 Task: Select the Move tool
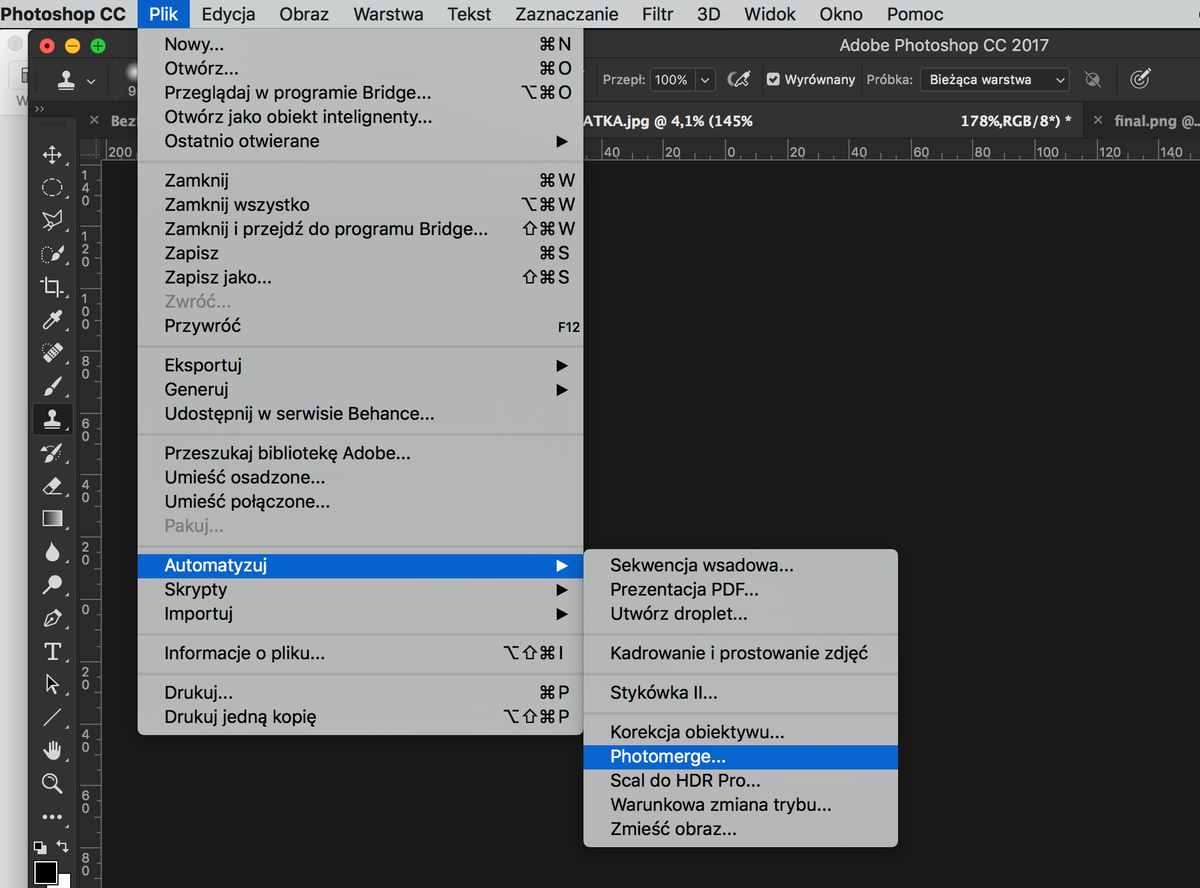point(52,155)
